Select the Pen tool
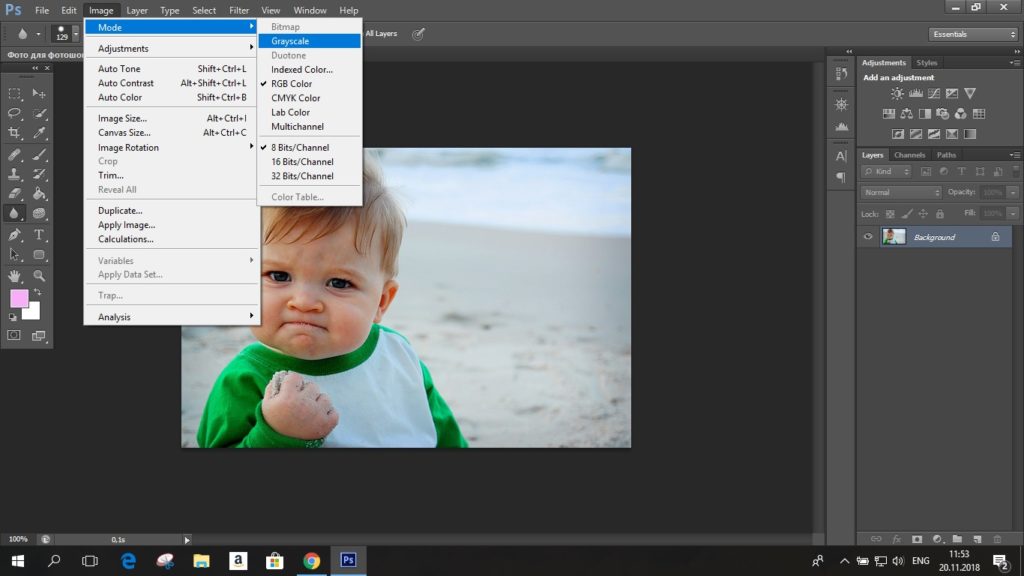The image size is (1024, 576). pos(14,234)
